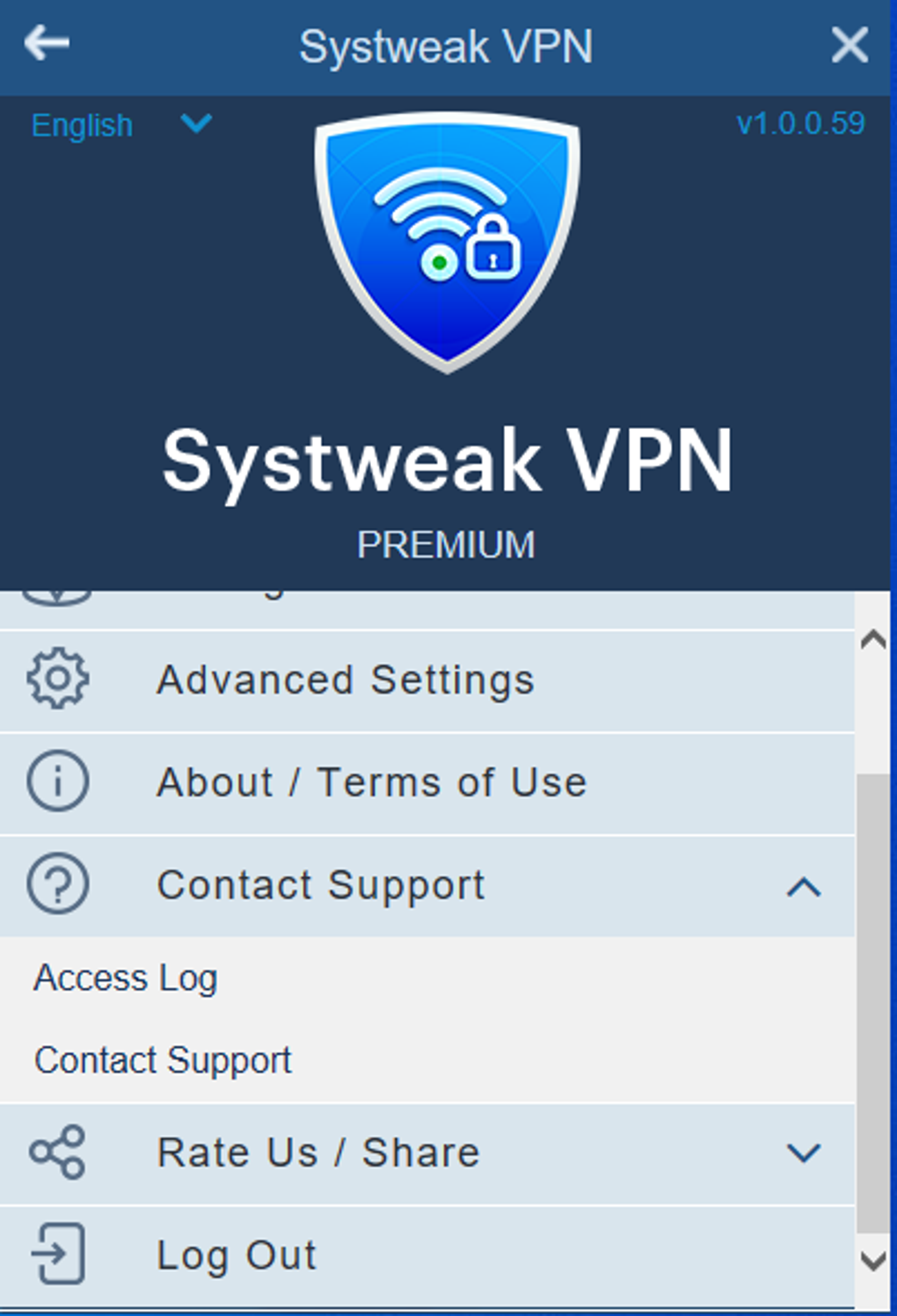Click the Log Out icon
Image resolution: width=897 pixels, height=1316 pixels.
click(x=56, y=1254)
